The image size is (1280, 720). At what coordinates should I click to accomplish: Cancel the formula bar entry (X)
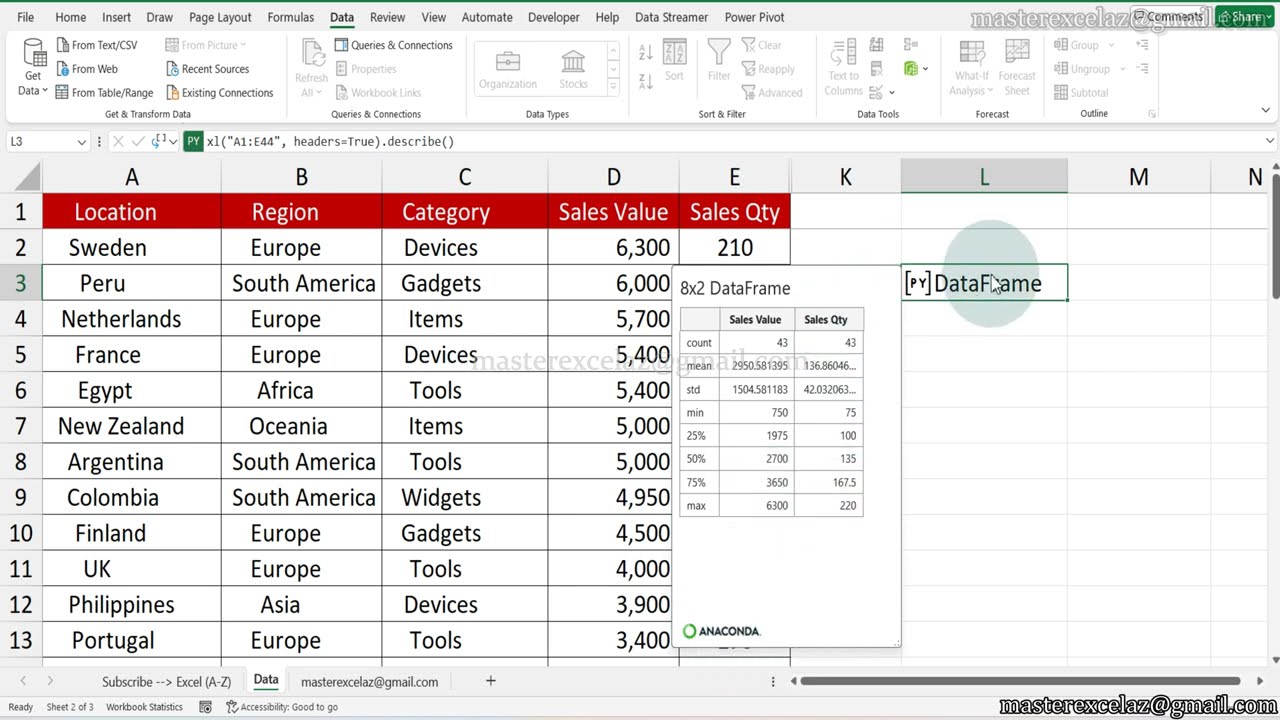tap(119, 142)
